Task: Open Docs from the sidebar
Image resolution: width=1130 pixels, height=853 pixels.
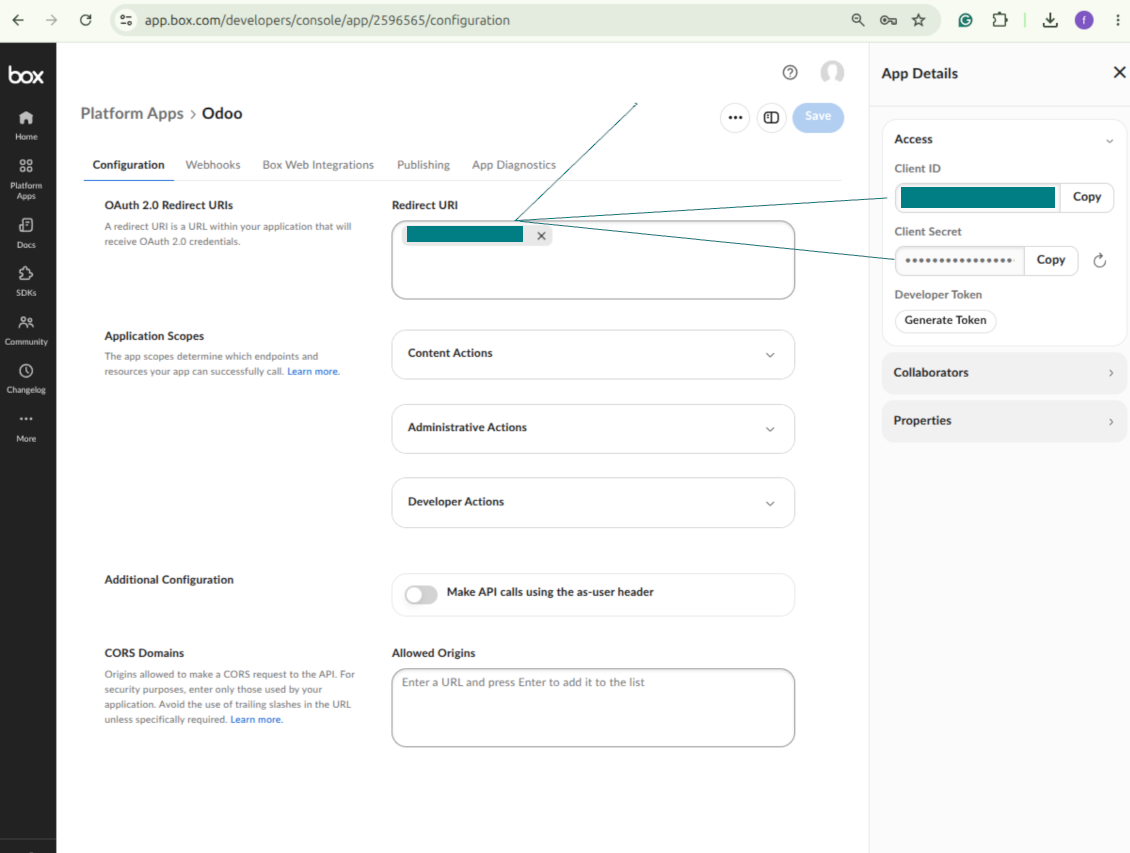Action: (26, 233)
